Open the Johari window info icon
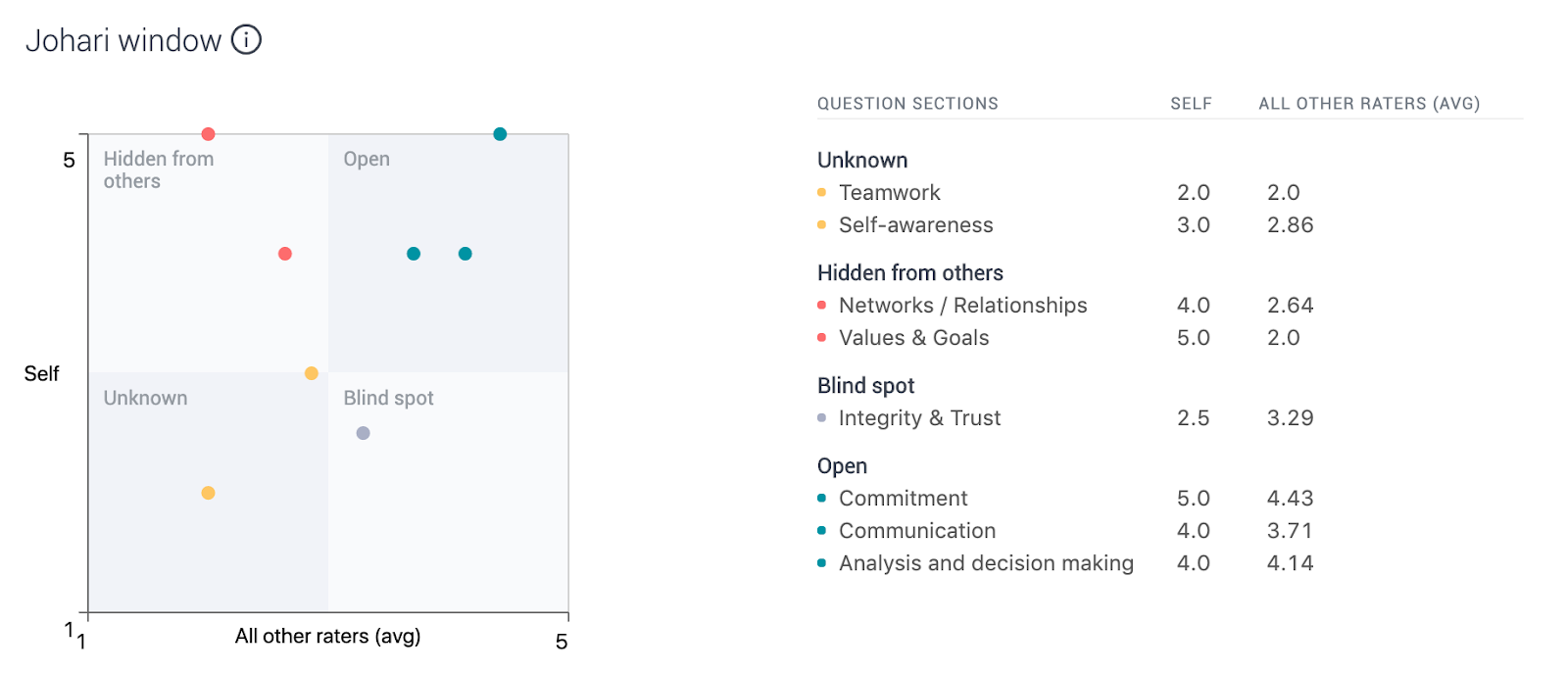 pos(246,40)
